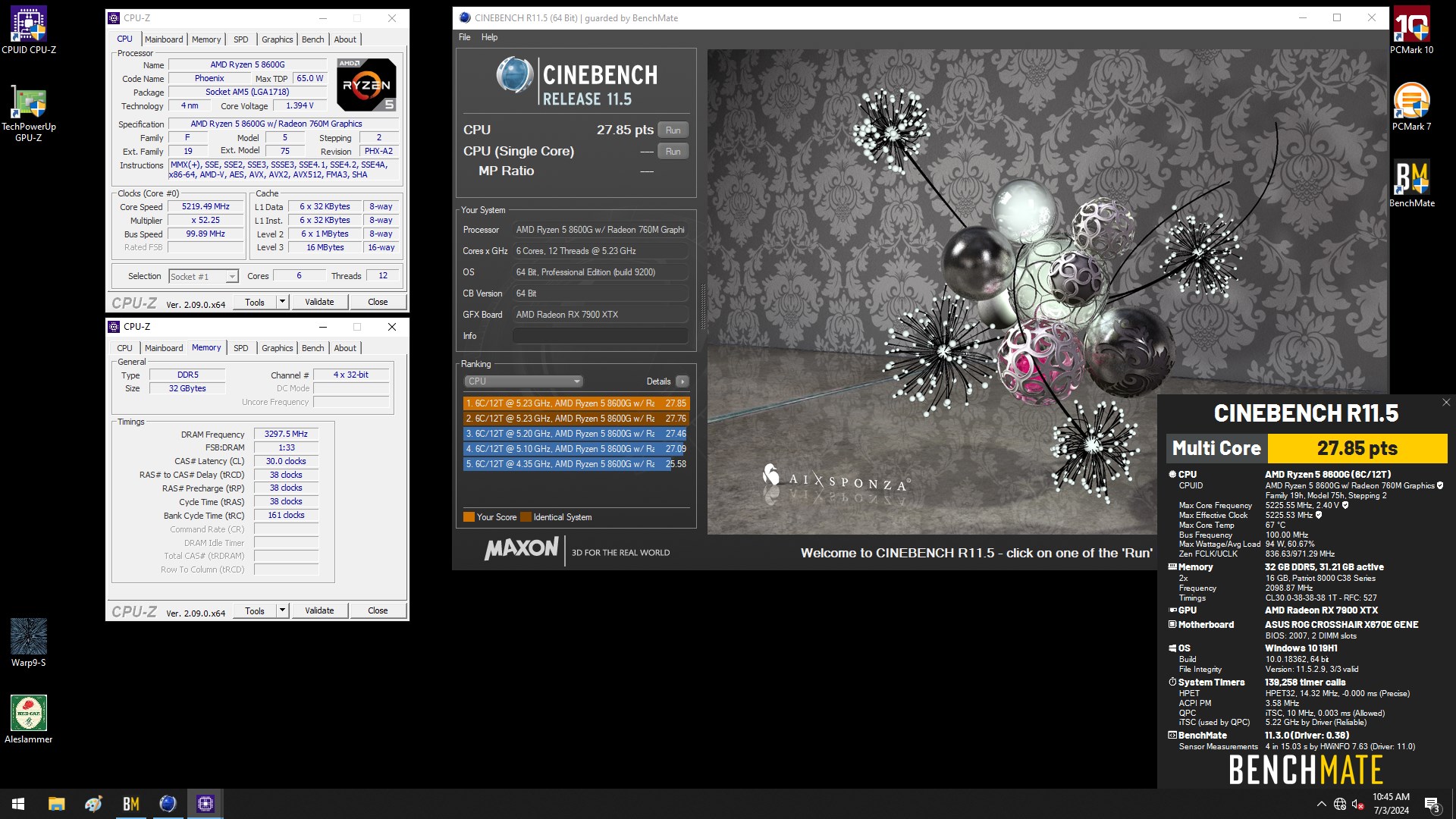
Task: Open SPD tab in lower CPU-Z window
Action: pos(240,348)
